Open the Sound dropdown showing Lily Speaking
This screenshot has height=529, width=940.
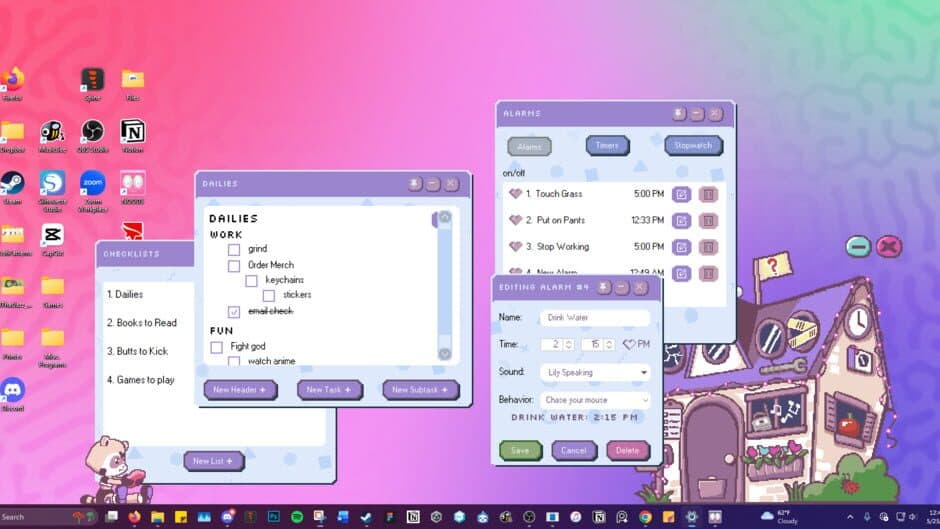tap(595, 372)
